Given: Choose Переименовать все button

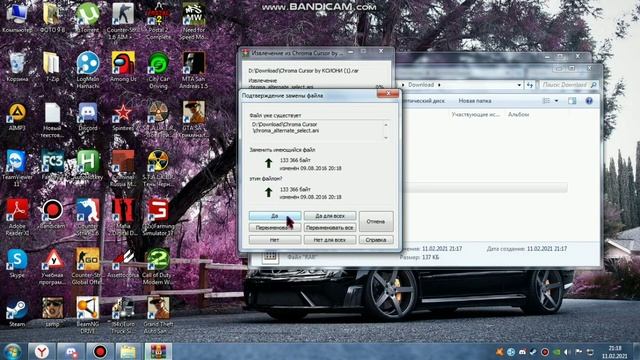Looking at the screenshot, I should (330, 227).
